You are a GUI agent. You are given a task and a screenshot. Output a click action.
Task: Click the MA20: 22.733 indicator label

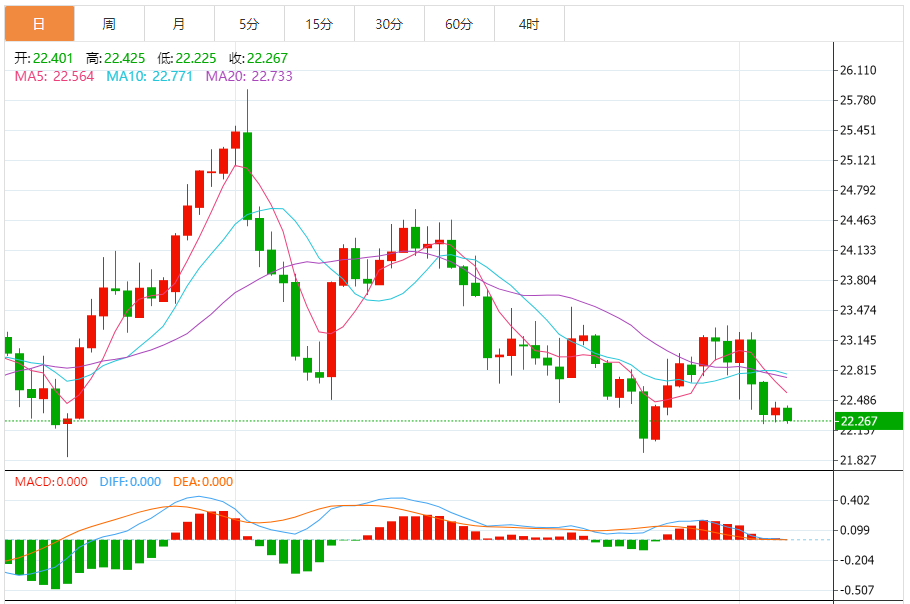[249, 77]
